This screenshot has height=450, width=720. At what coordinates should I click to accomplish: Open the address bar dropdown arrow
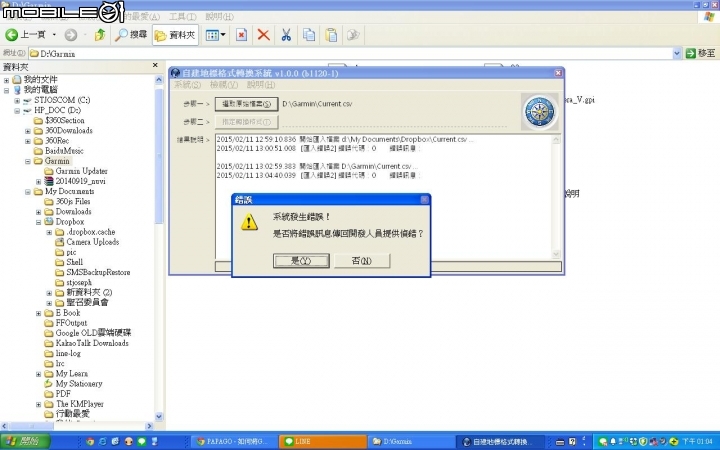click(677, 54)
